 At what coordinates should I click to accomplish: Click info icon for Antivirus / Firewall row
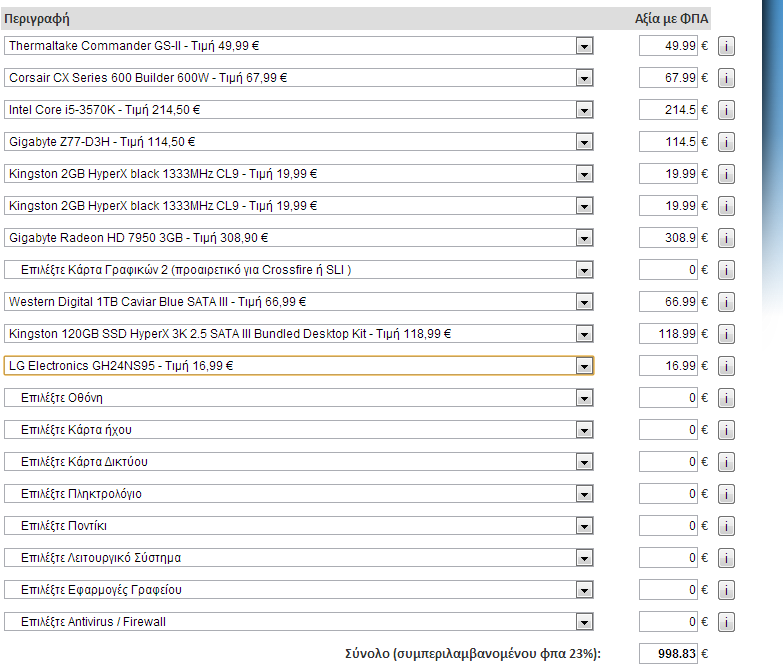tap(726, 622)
